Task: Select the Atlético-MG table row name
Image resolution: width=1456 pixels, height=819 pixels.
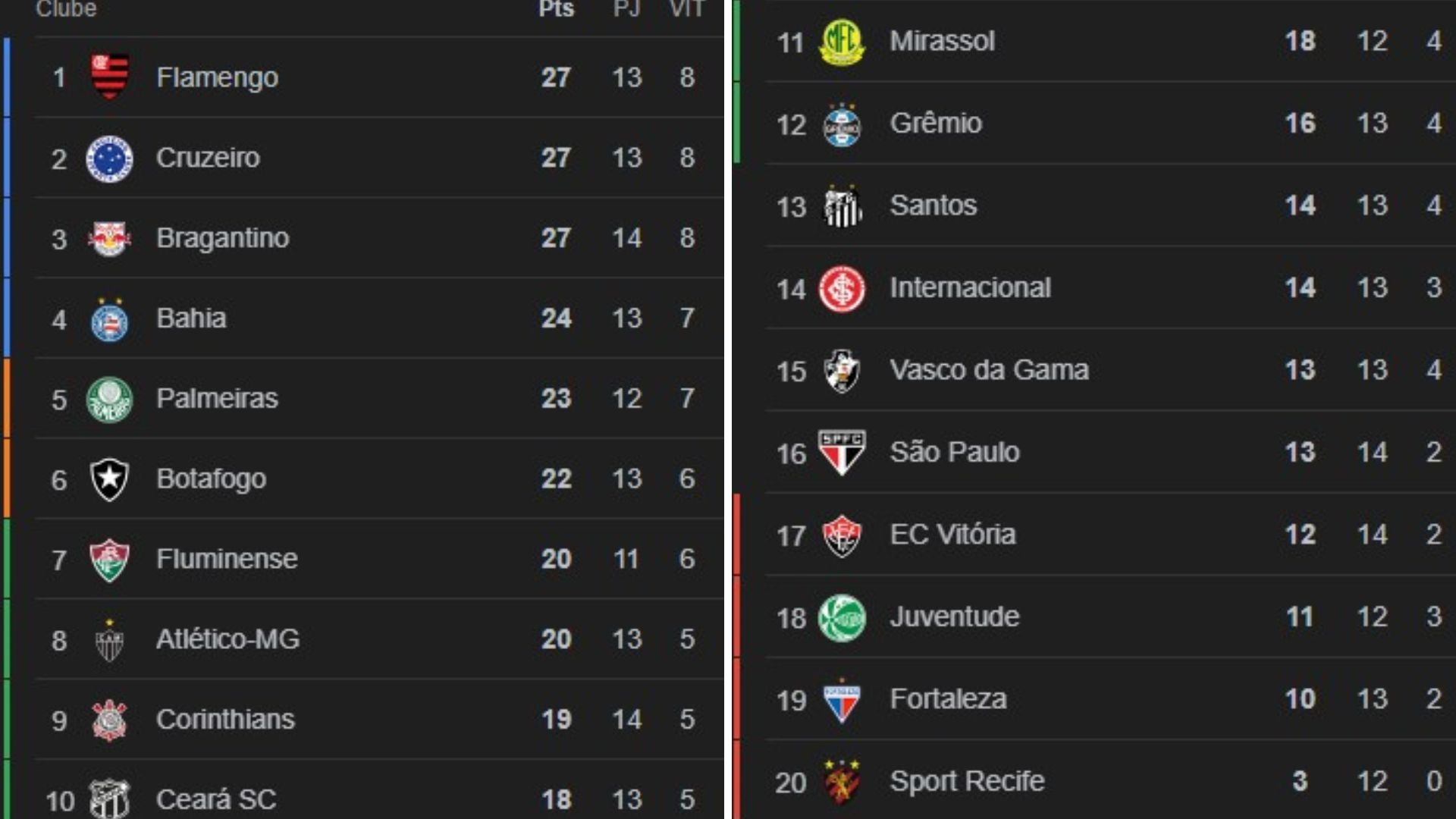Action: pyautogui.click(x=227, y=639)
